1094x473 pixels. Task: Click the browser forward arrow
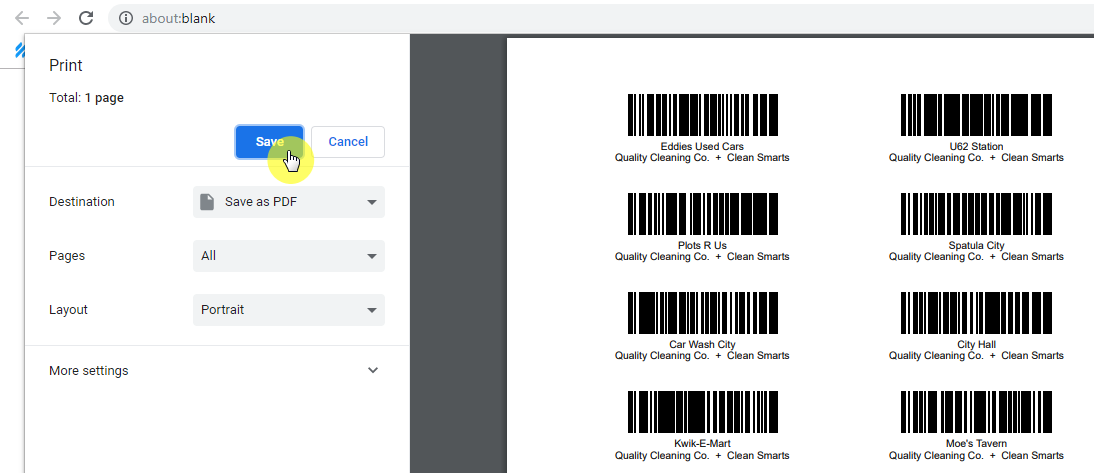point(54,18)
